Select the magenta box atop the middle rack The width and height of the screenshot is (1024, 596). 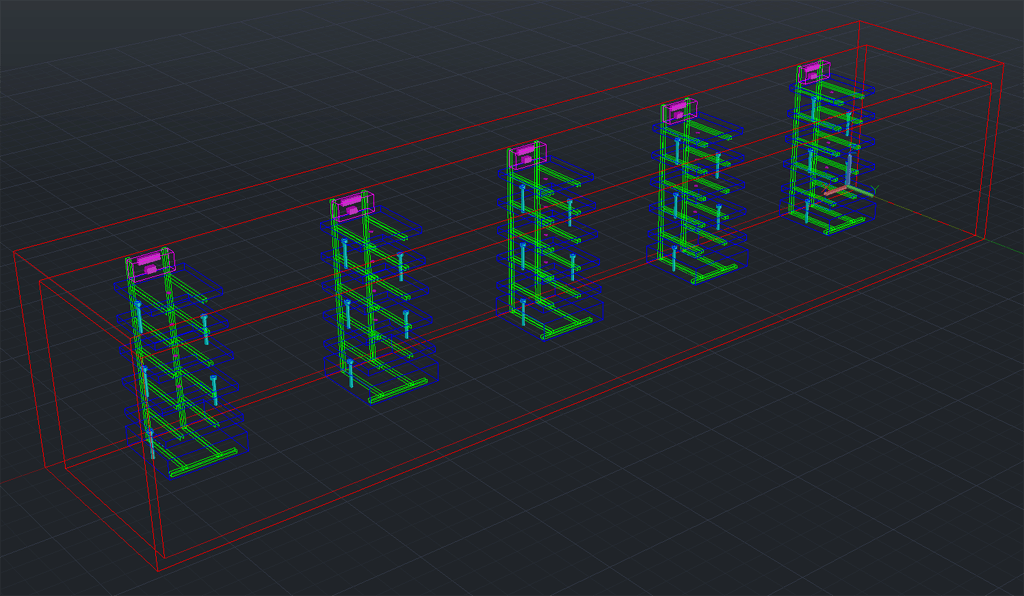pos(526,155)
